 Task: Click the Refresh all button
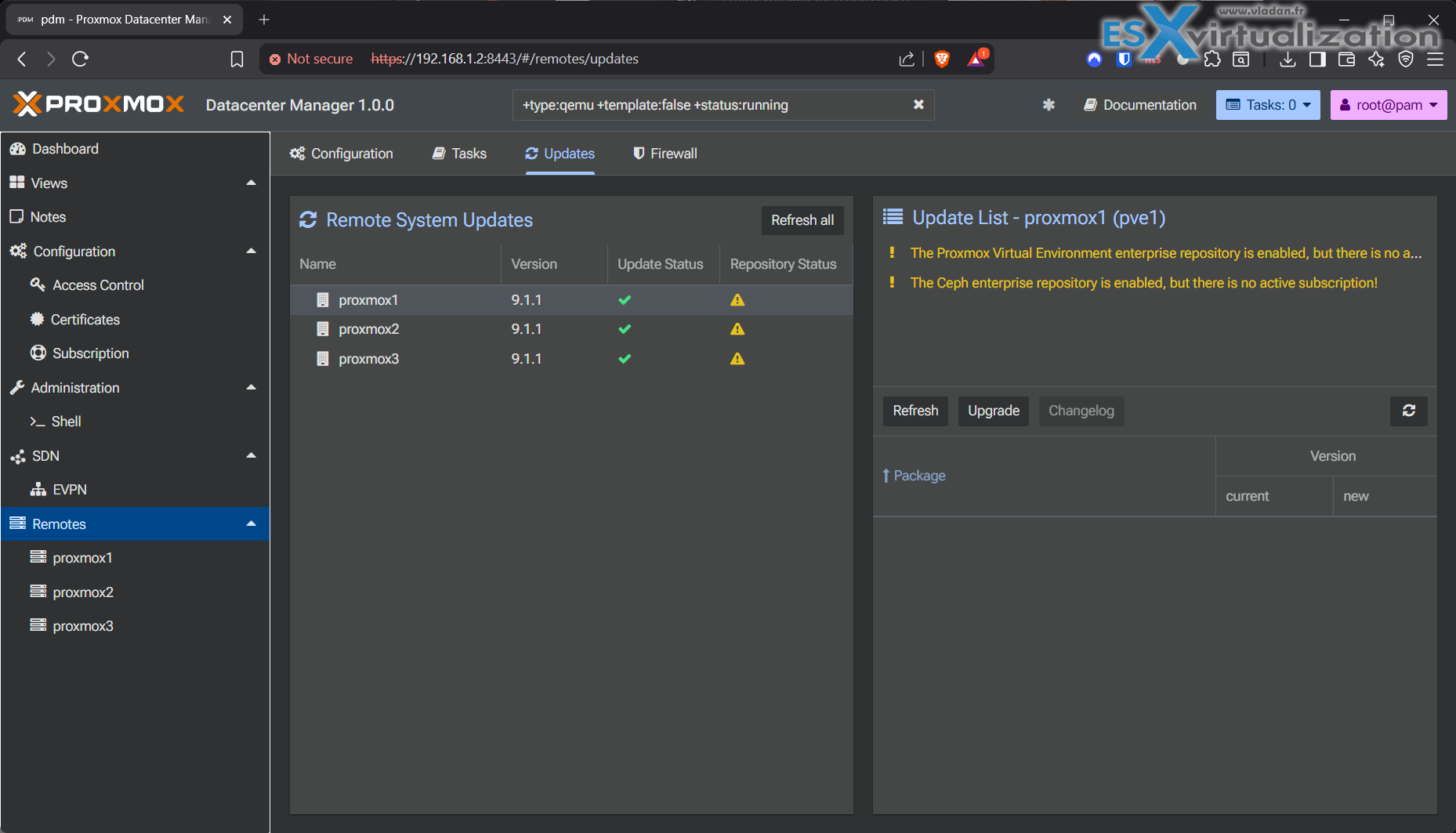(802, 220)
